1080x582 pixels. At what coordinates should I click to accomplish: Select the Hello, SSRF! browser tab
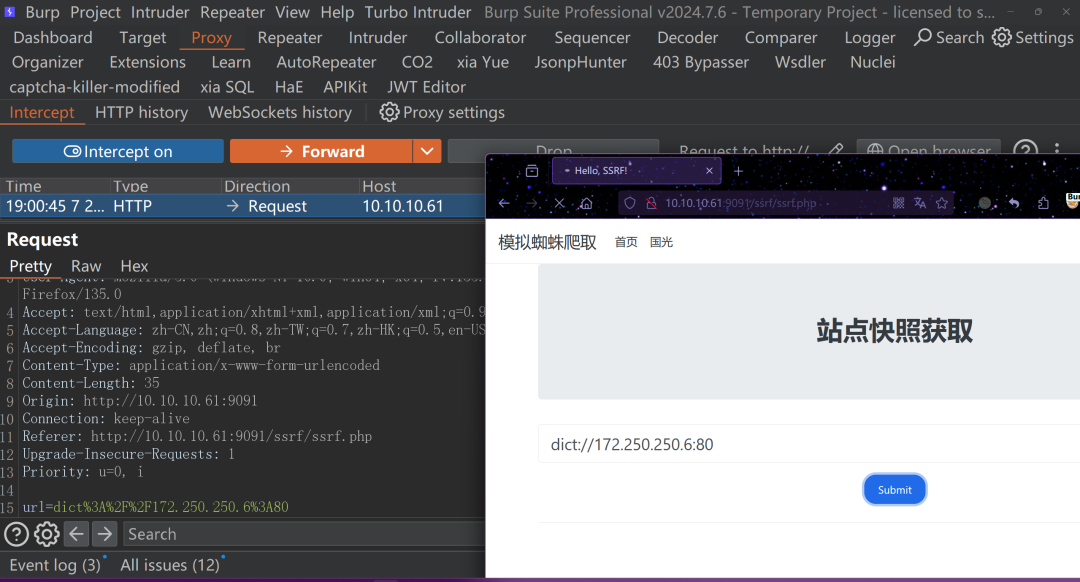(x=636, y=171)
